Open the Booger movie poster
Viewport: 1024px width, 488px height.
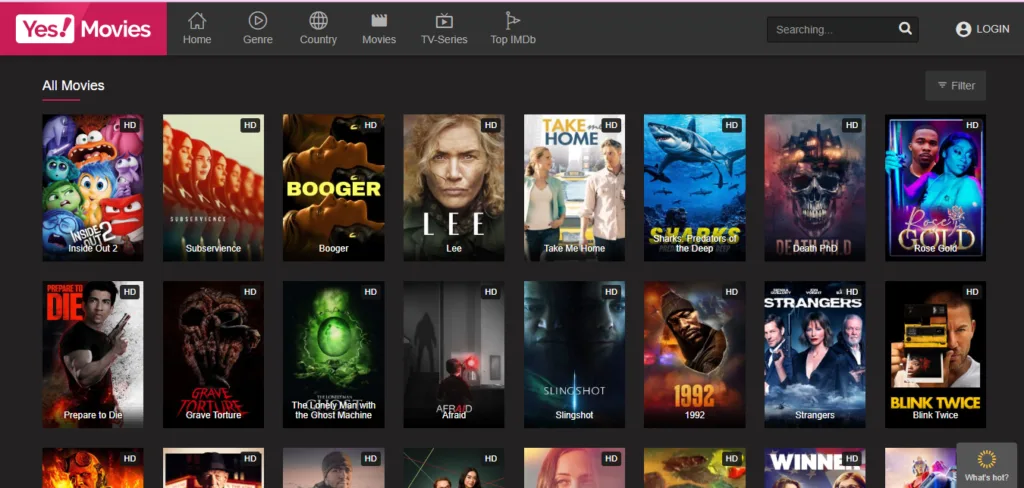click(x=333, y=188)
